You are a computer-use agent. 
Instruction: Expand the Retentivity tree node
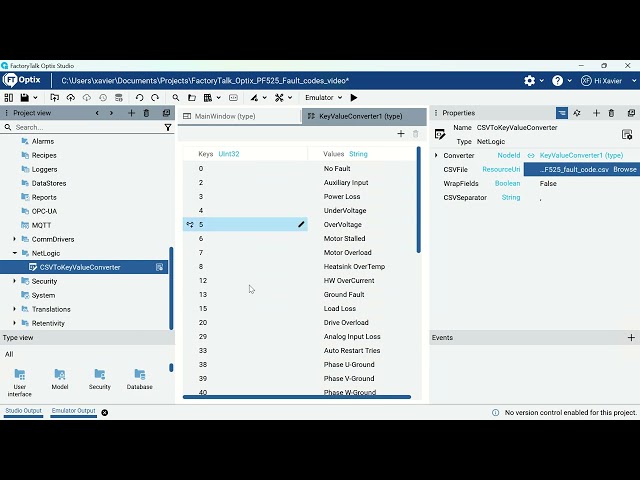pyautogui.click(x=15, y=323)
